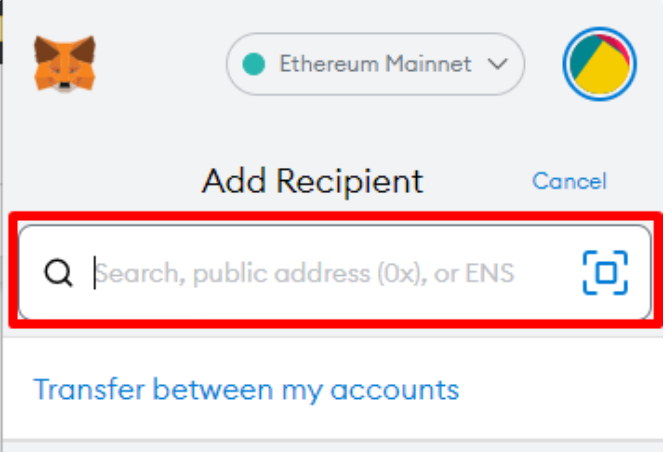Click the colorful account identicon
666x452 pixels.
600,65
